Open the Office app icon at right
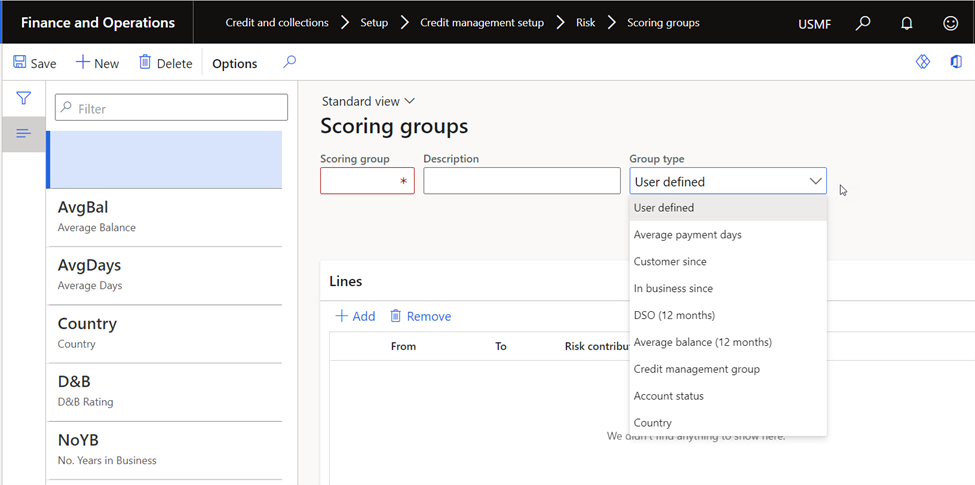975x485 pixels. point(955,62)
